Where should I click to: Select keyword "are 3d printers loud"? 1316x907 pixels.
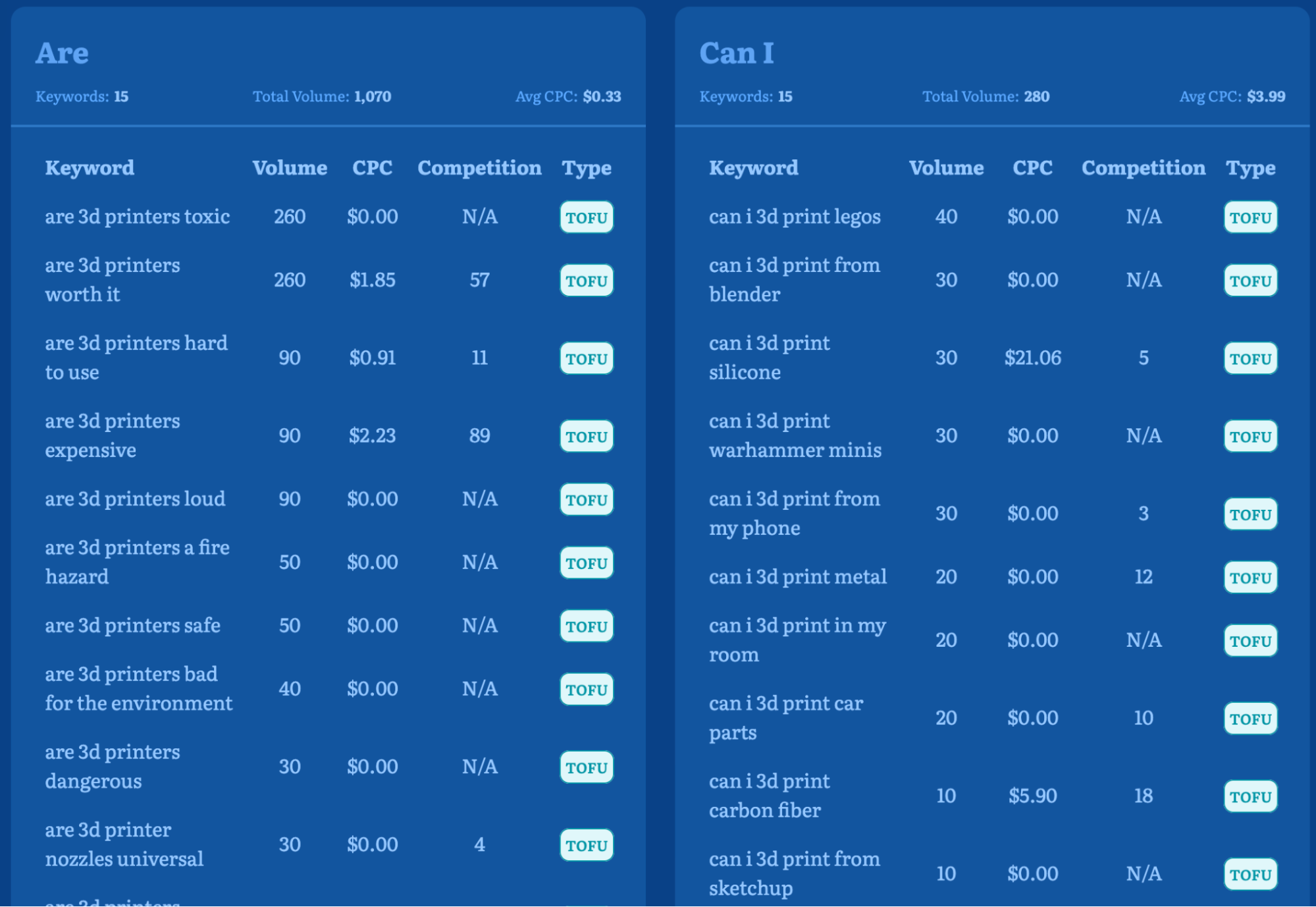(135, 499)
